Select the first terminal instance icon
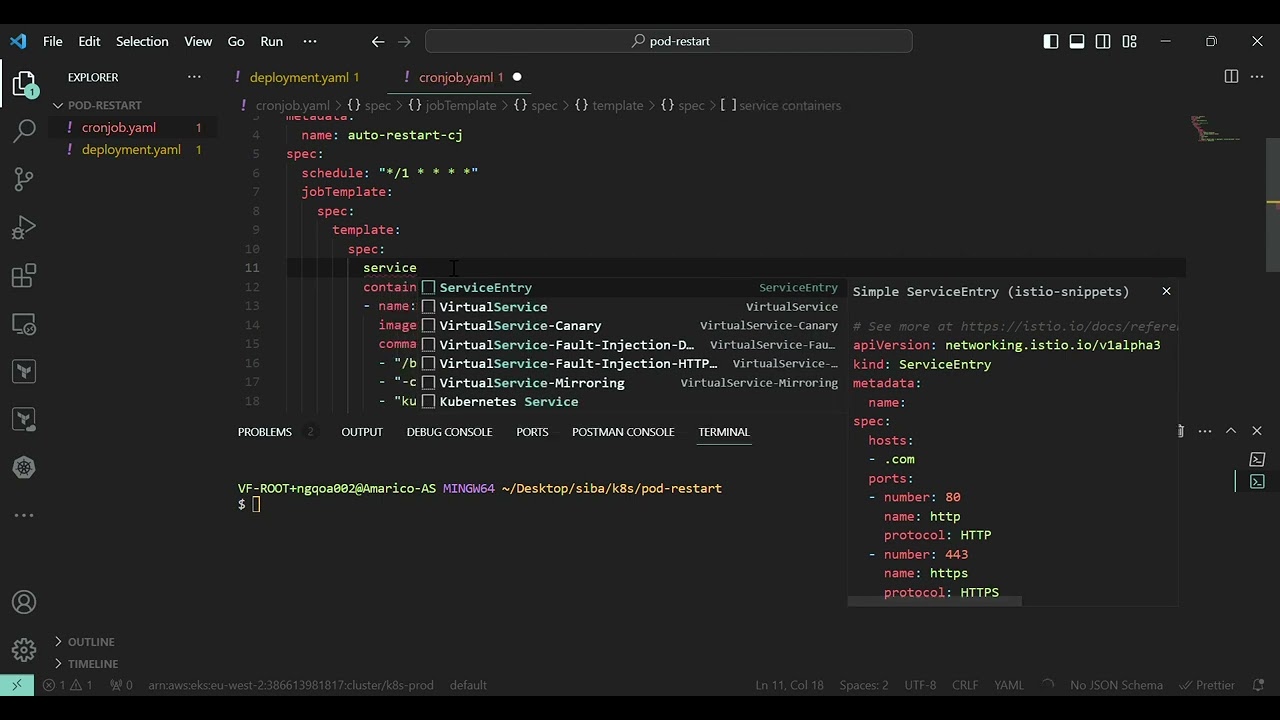 point(1257,459)
